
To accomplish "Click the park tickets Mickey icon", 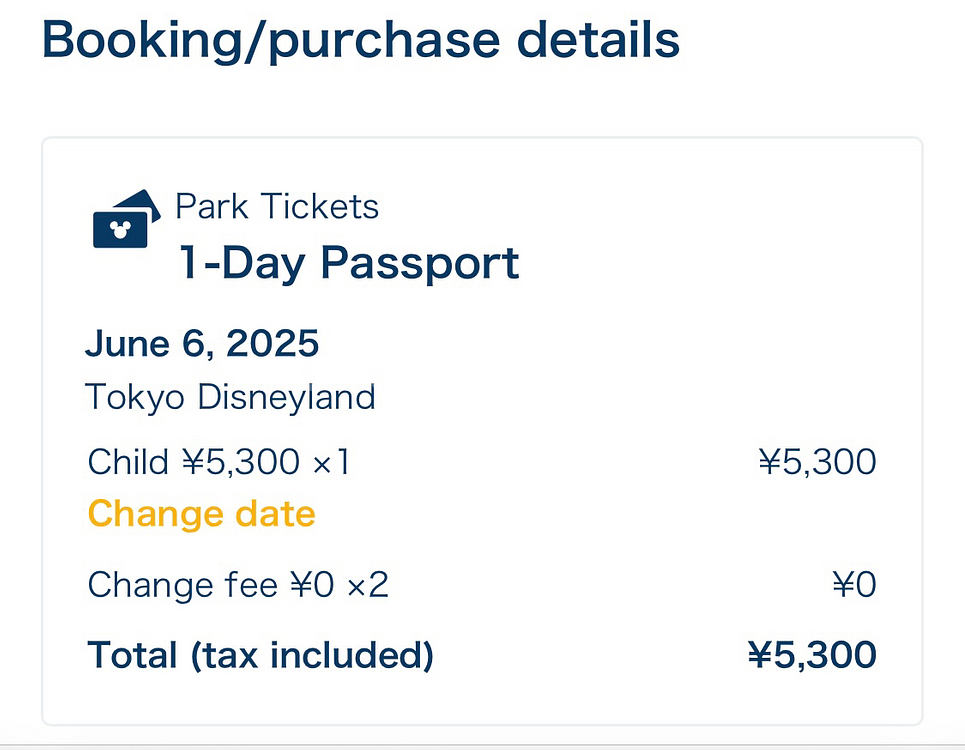I will point(127,219).
